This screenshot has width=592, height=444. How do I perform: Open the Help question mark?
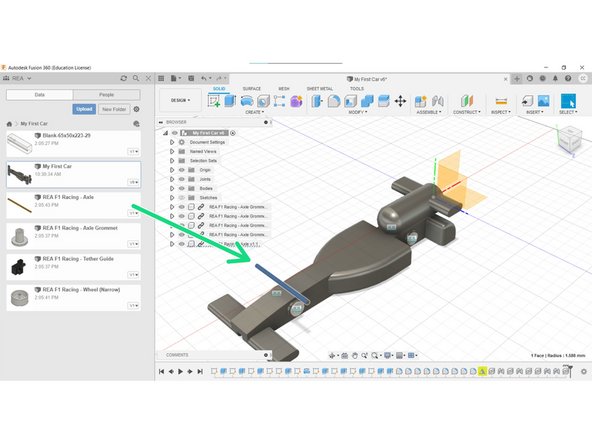click(568, 78)
